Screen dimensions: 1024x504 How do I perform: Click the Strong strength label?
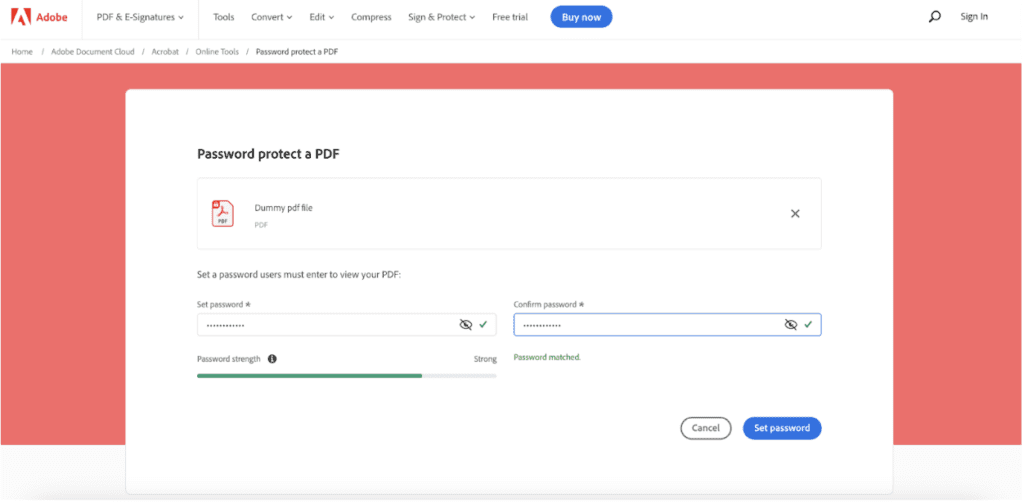[x=485, y=359]
